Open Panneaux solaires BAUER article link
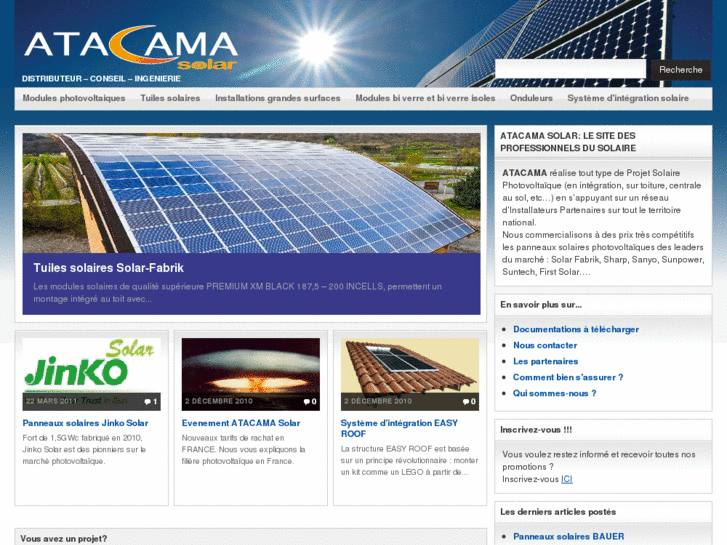727x545 pixels. [568, 537]
